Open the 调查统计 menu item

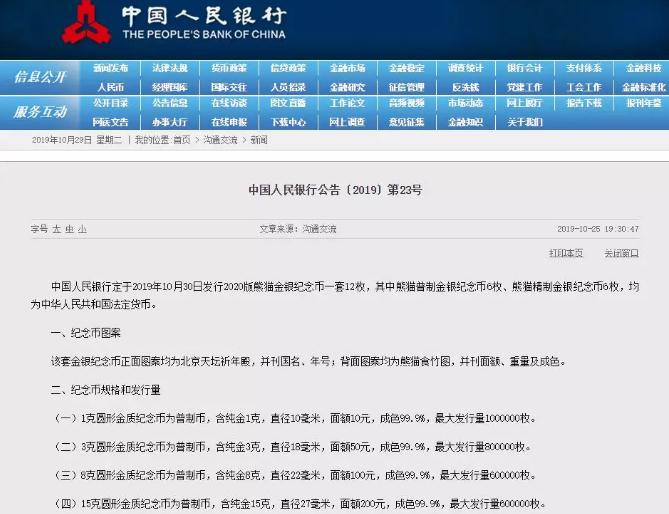465,68
